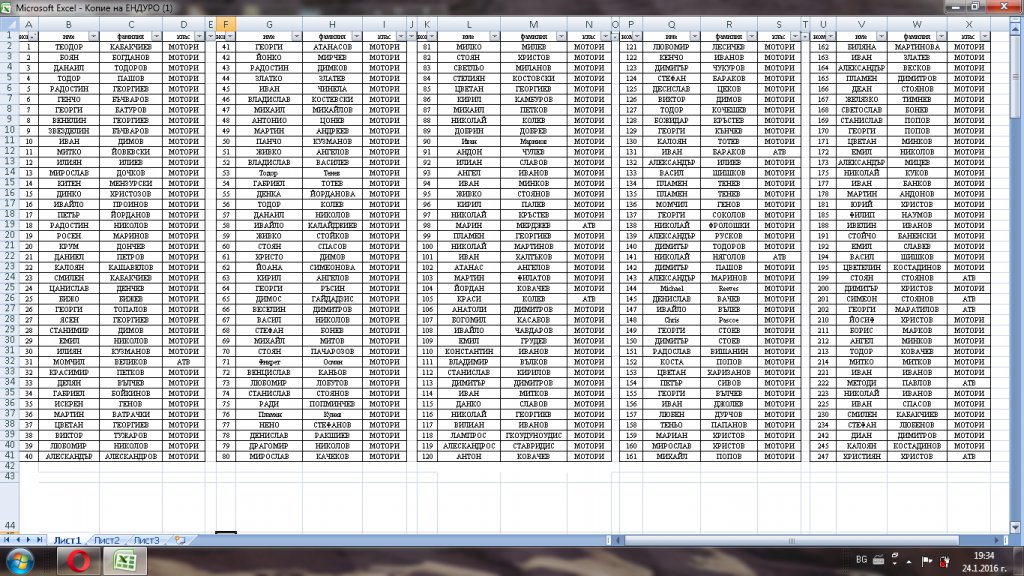Select the cell containing ВАТРАЧКИ
1024x576 pixels.
point(131,414)
